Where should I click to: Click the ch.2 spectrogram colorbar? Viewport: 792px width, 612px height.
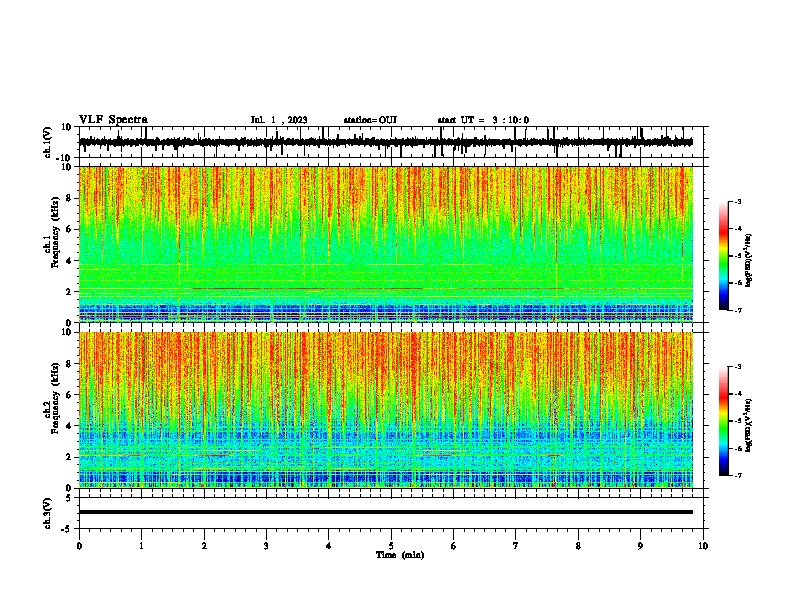(723, 421)
